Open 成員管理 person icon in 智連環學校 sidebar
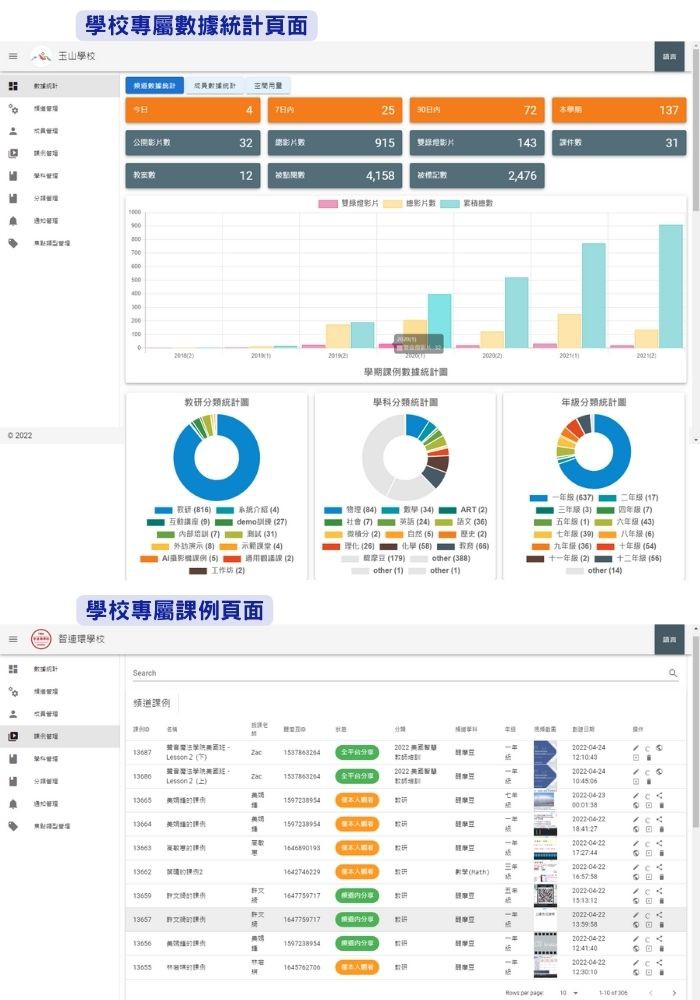The image size is (700, 1000). [13, 714]
